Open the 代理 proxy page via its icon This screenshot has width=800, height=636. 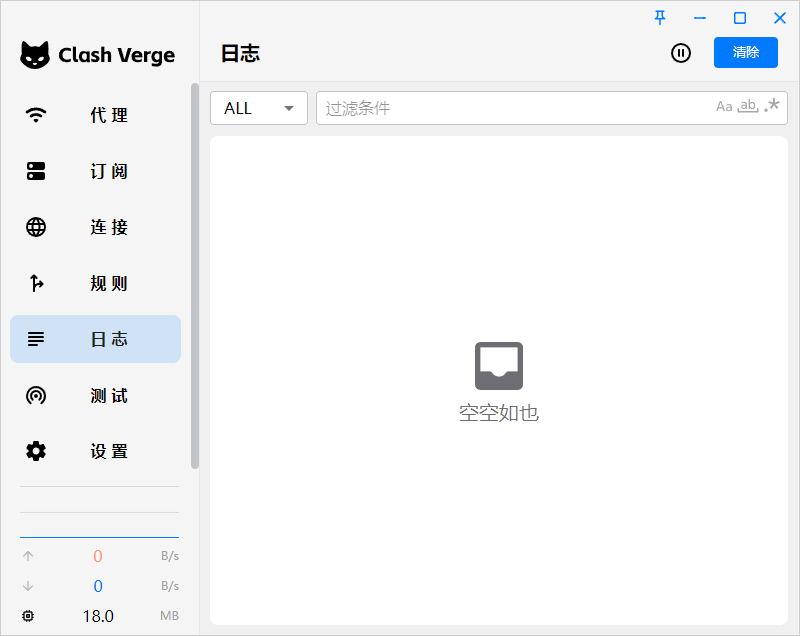click(x=36, y=115)
